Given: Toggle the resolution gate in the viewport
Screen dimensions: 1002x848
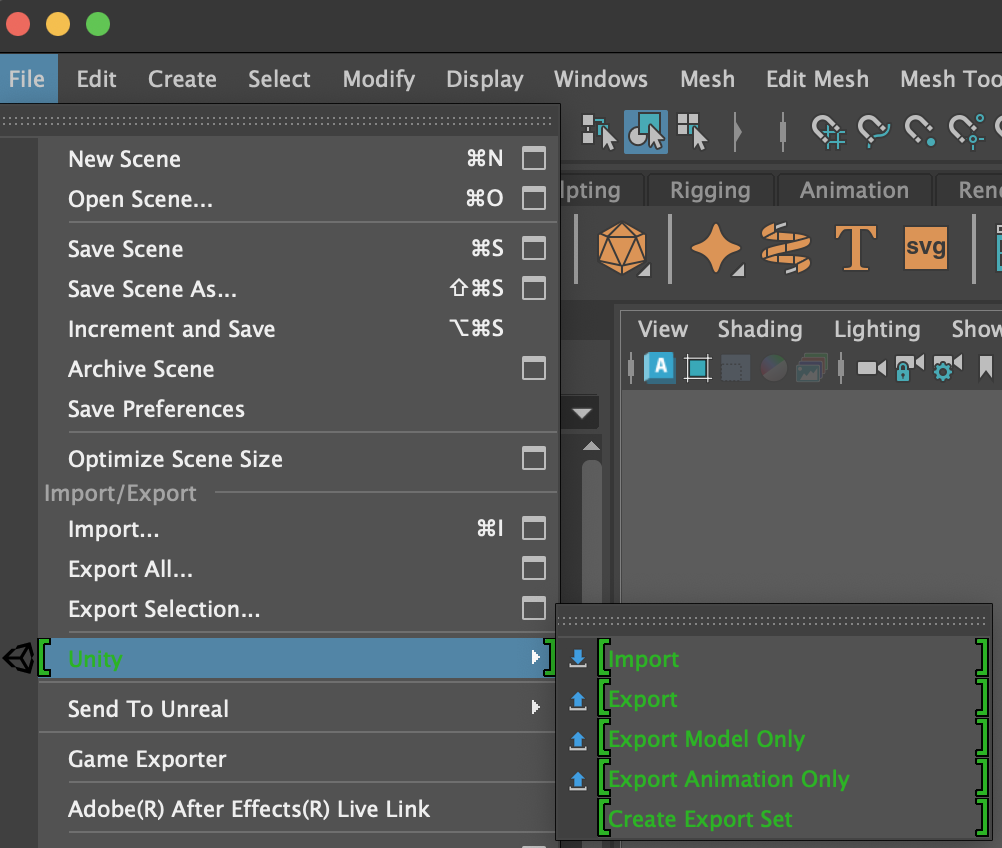Looking at the screenshot, I should [x=697, y=368].
